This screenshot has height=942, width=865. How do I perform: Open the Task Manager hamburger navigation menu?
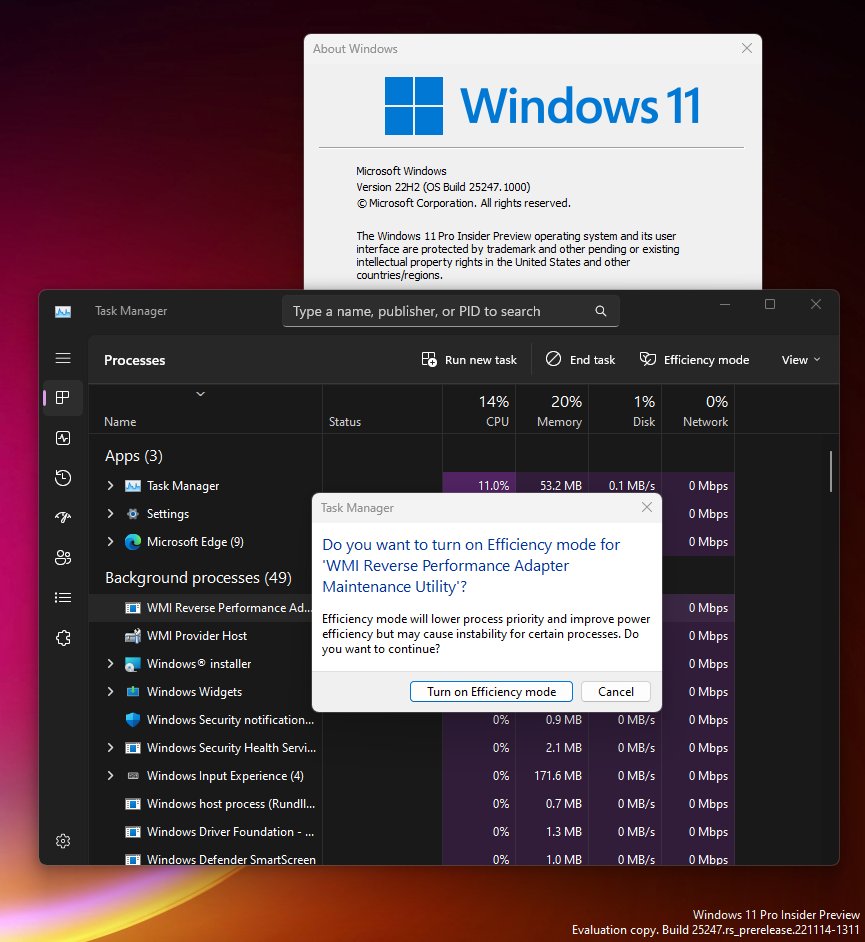coord(63,359)
